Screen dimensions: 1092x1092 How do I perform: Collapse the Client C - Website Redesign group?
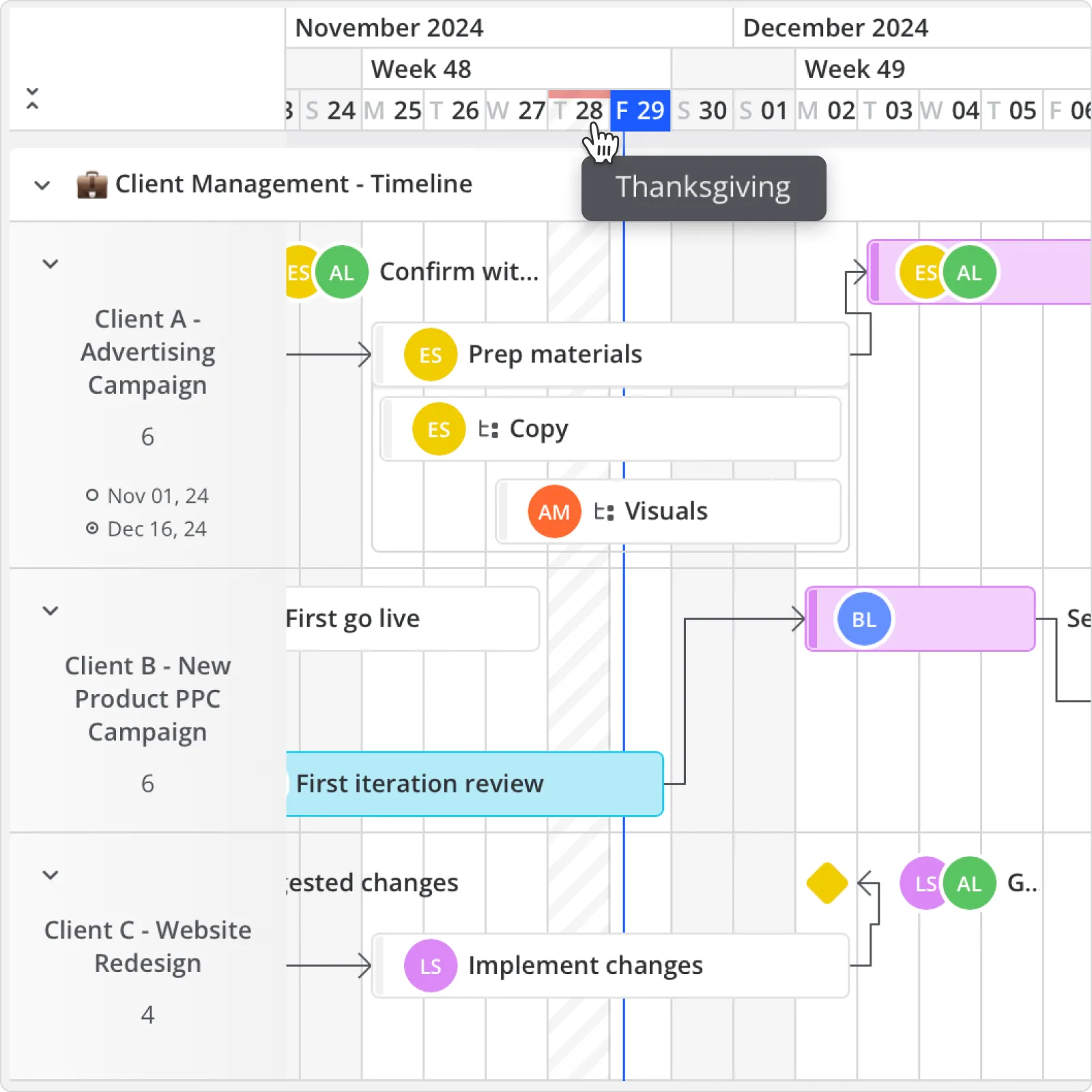coord(50,874)
